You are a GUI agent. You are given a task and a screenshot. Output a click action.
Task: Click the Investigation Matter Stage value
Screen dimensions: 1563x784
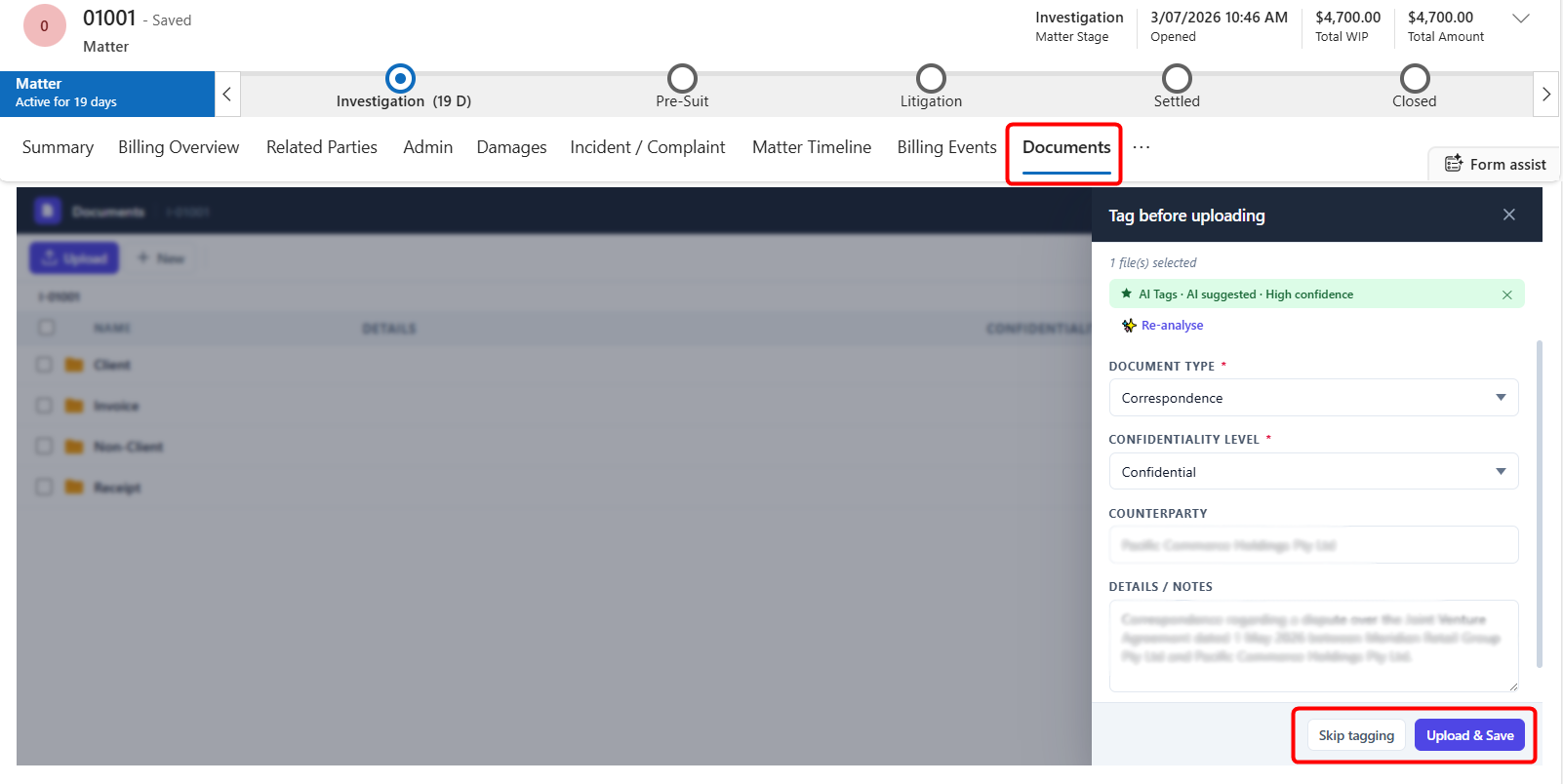[1079, 18]
